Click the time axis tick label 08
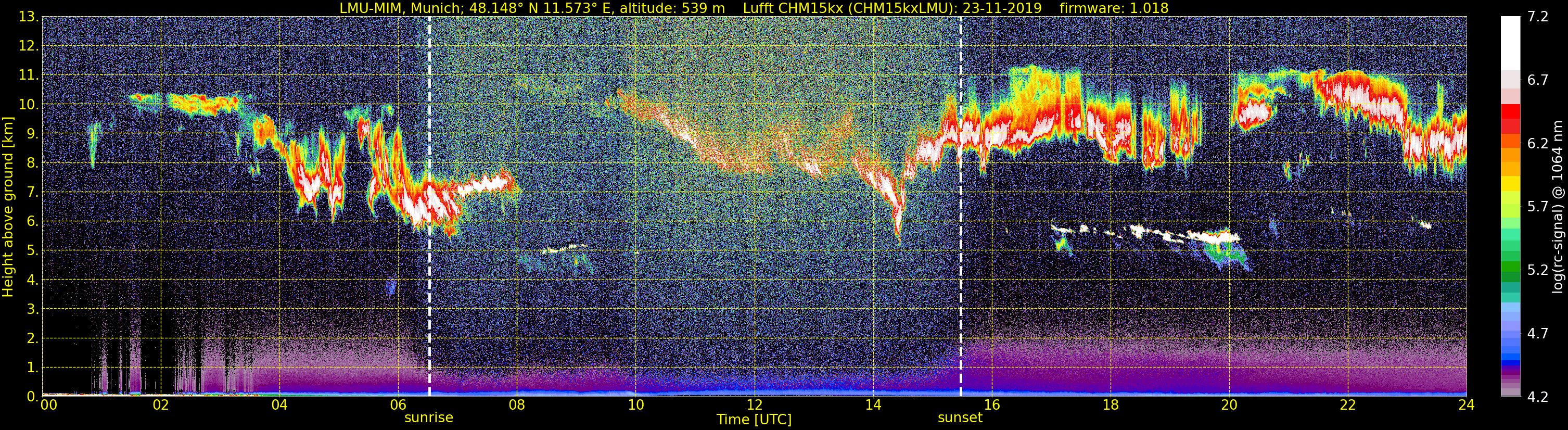This screenshot has height=430, width=1568. pyautogui.click(x=517, y=405)
